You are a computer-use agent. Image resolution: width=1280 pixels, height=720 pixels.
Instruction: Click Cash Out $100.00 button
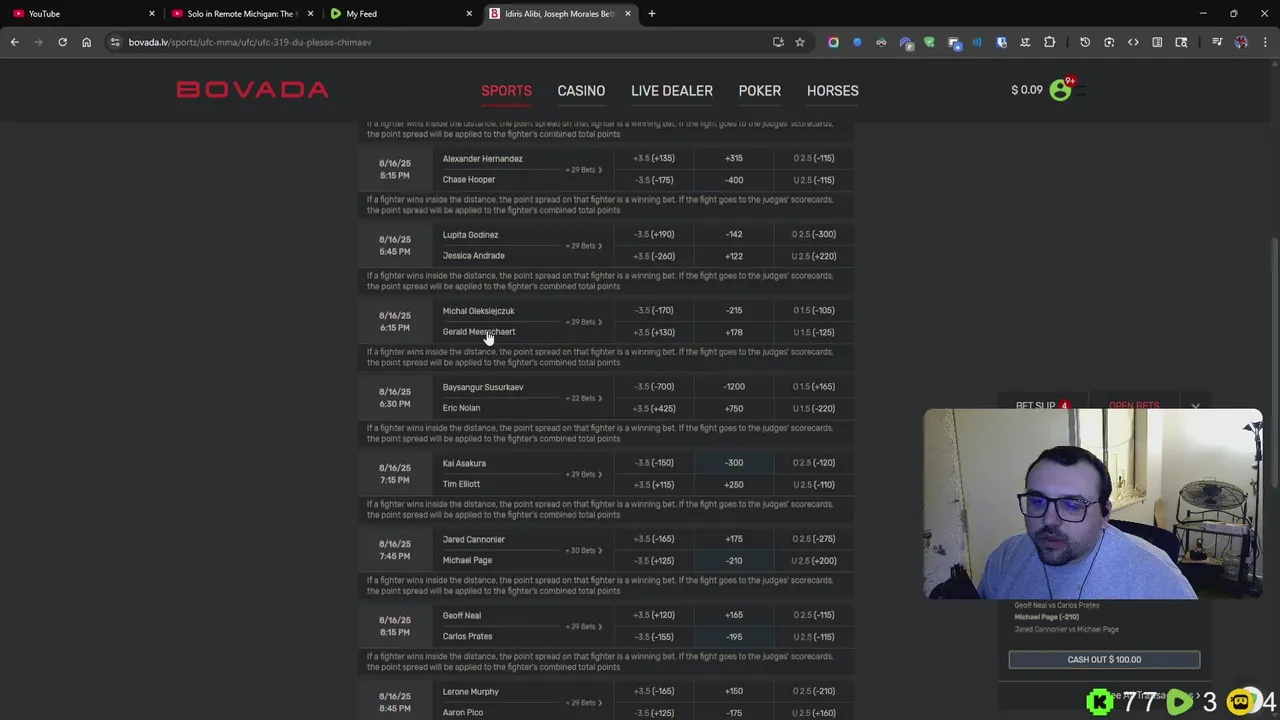[1104, 660]
